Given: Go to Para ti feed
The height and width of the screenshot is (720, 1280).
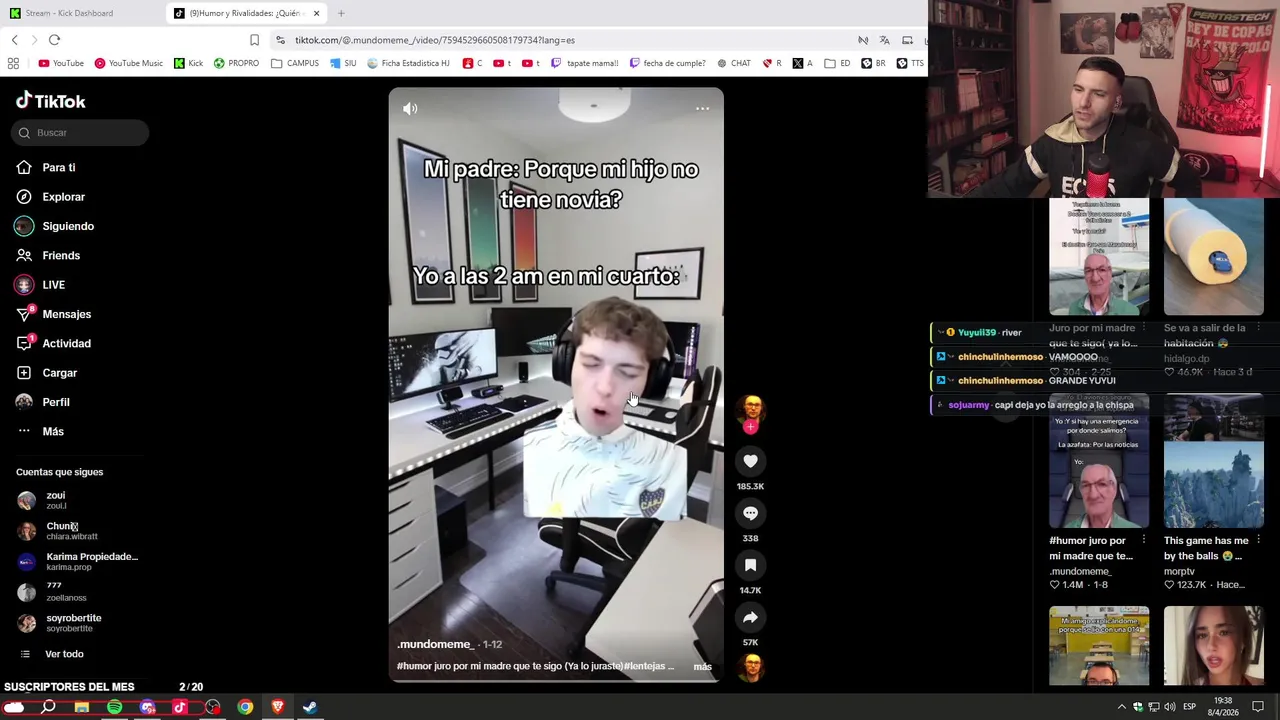Looking at the screenshot, I should [x=58, y=168].
